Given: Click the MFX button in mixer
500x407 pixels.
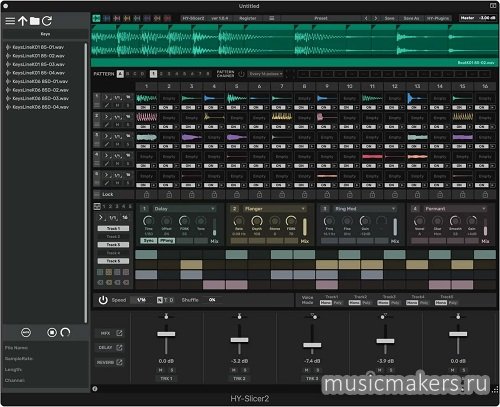Looking at the screenshot, I should 105,333.
